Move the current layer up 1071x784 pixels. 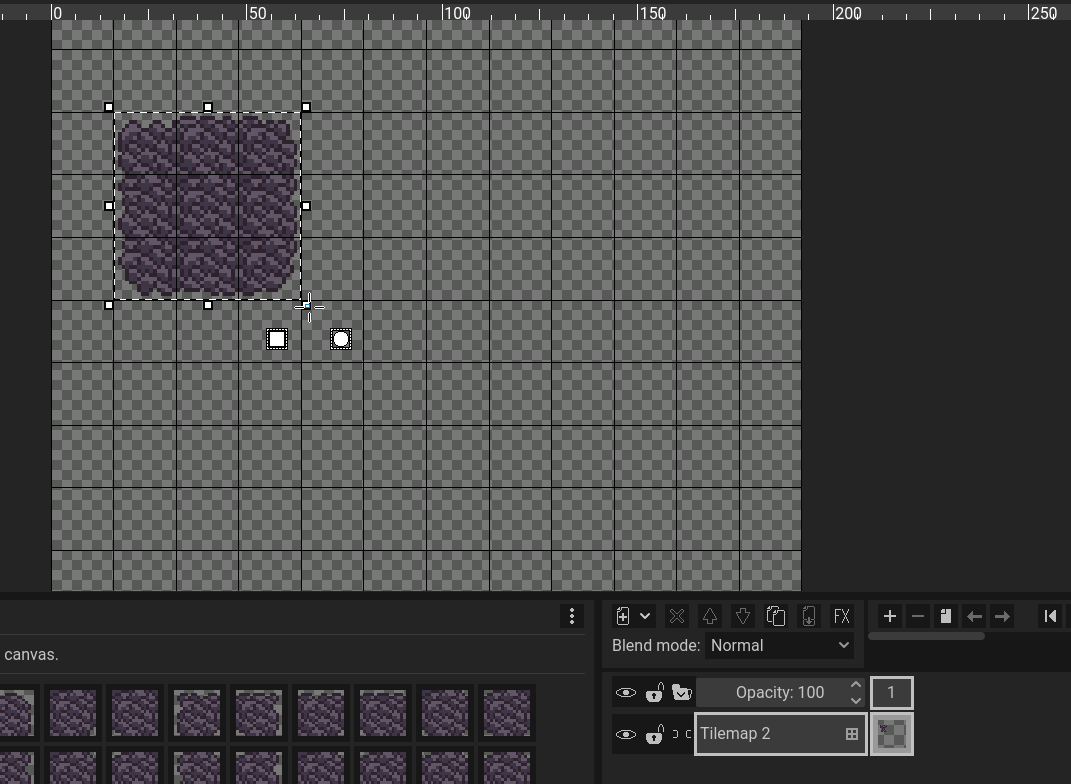coord(709,616)
